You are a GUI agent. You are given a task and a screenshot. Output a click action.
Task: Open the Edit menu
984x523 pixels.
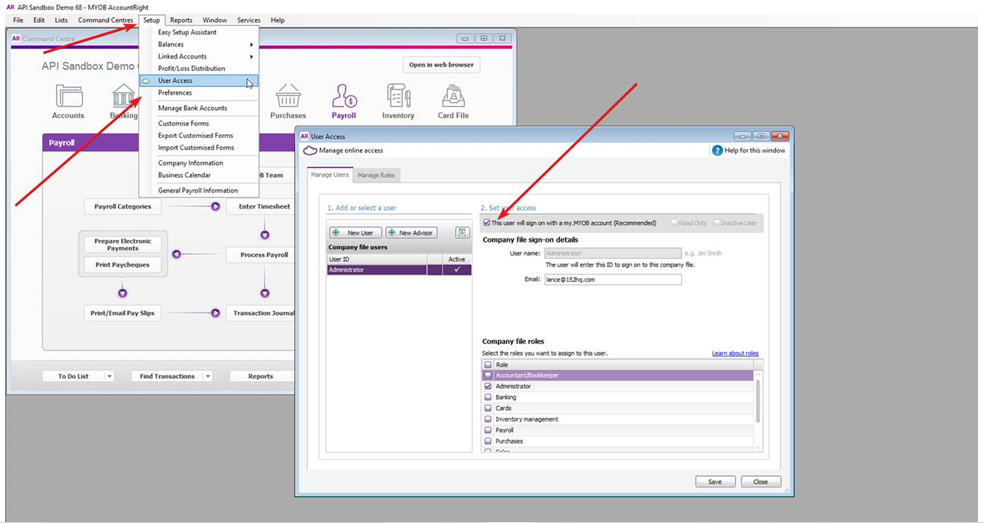tap(39, 20)
